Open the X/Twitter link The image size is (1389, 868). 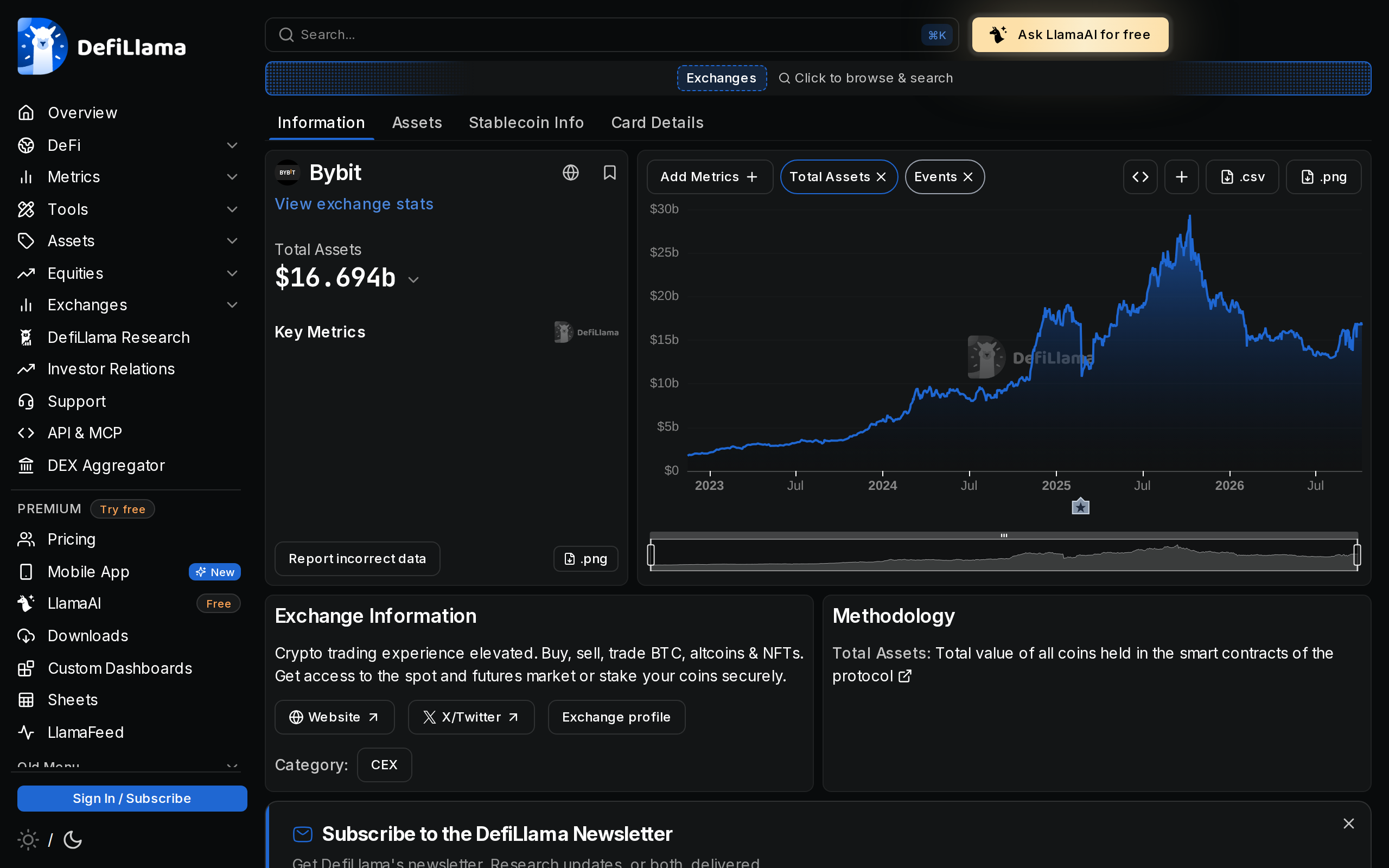tap(471, 717)
